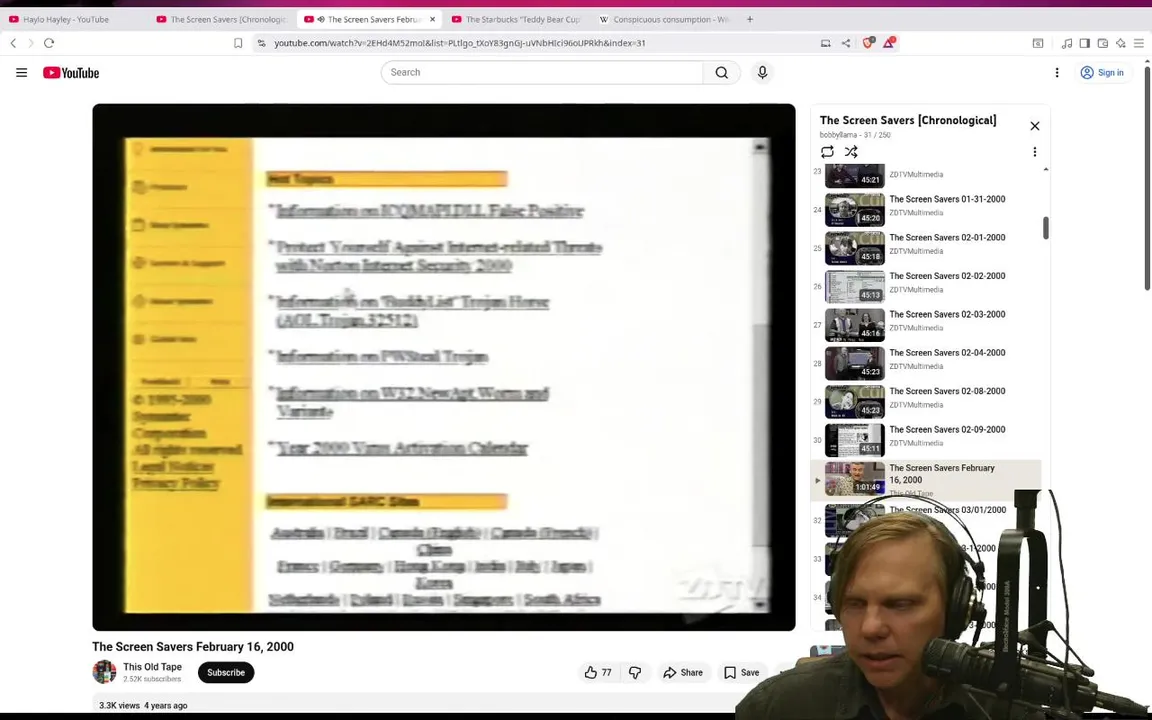
Task: Subscribe to This Old Tape
Action: 226,672
